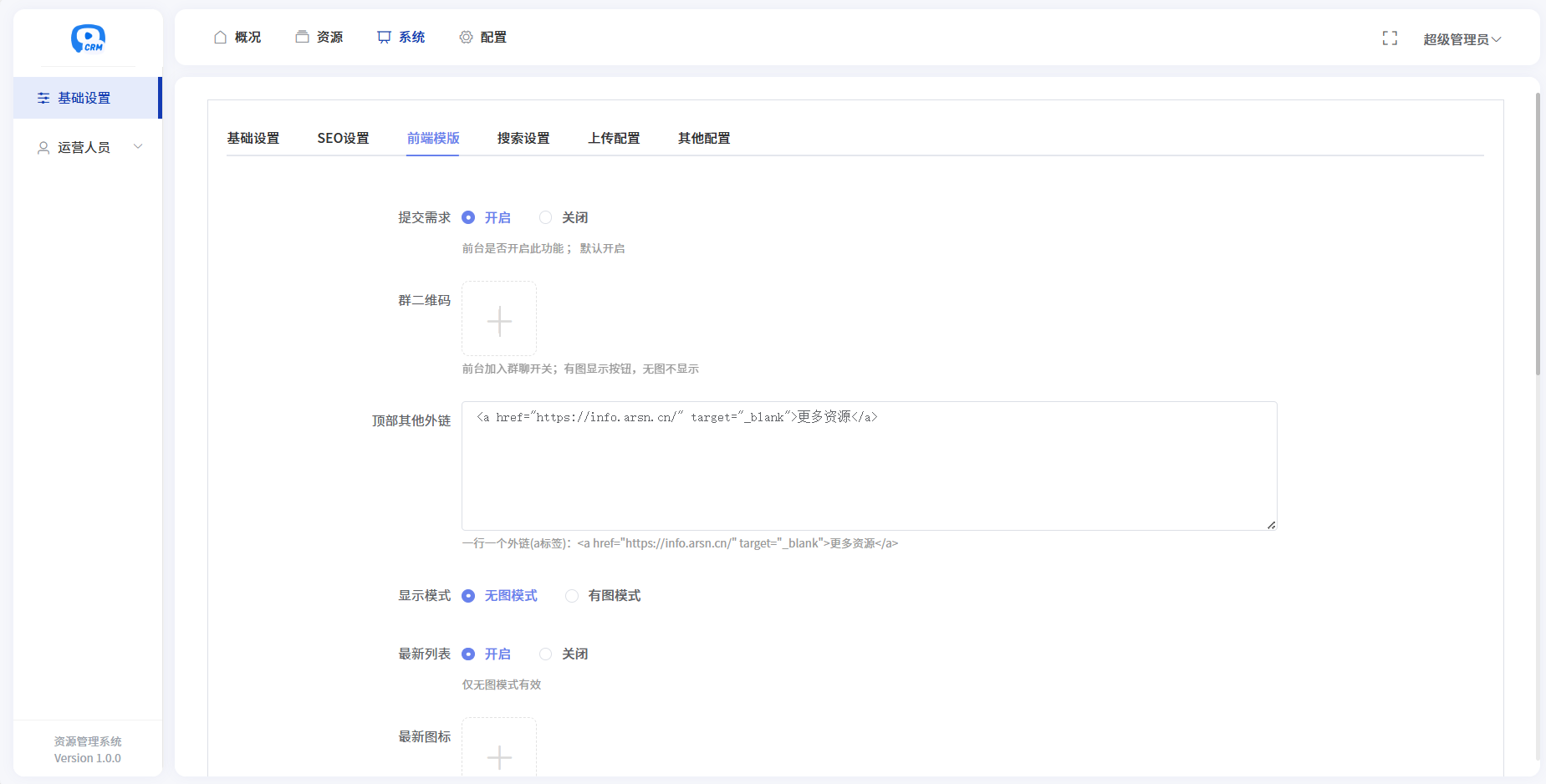Viewport: 1546px width, 784px height.
Task: Select 关闭 for 最新列表
Action: [x=564, y=654]
